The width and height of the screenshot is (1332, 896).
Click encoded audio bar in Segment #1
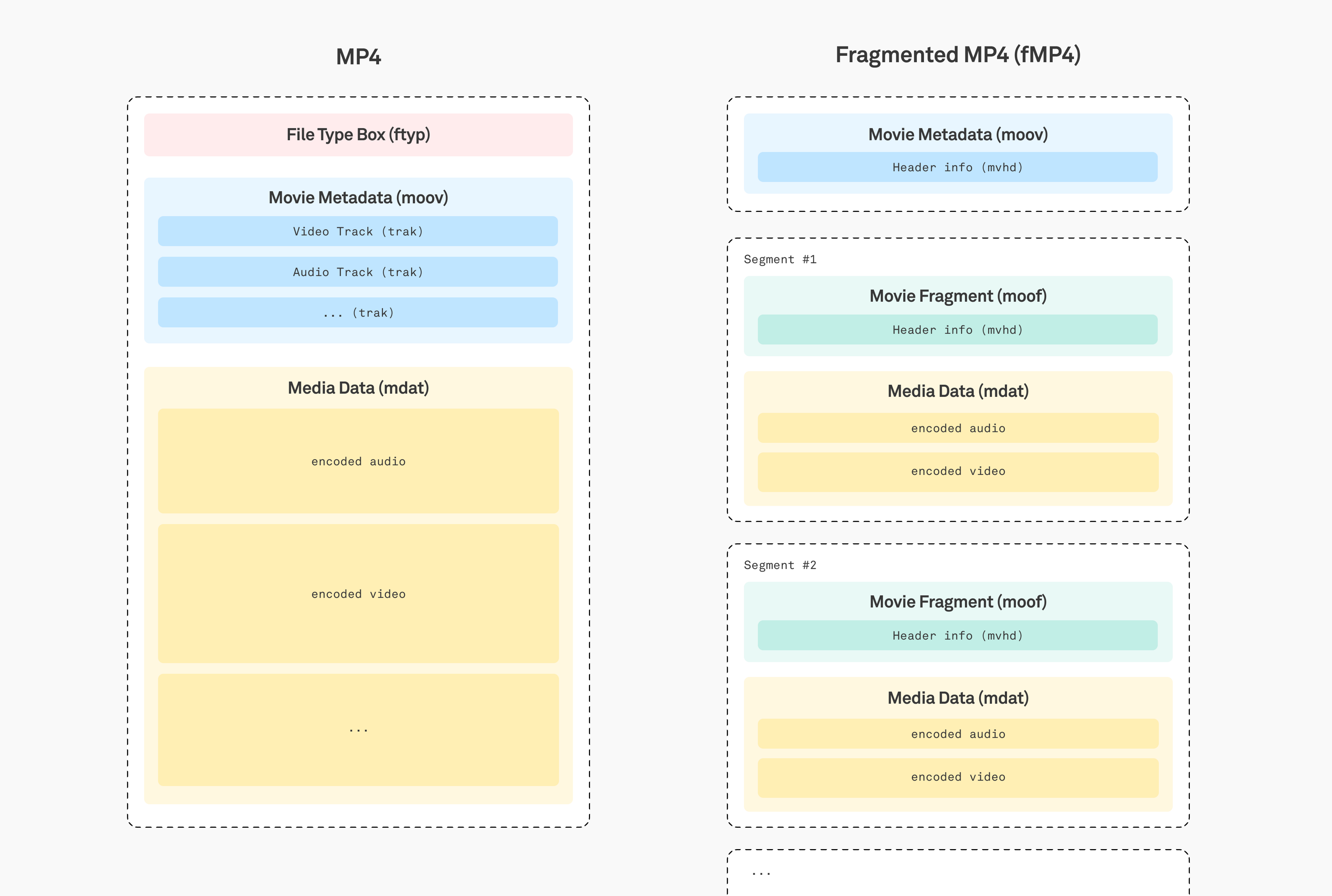click(958, 428)
